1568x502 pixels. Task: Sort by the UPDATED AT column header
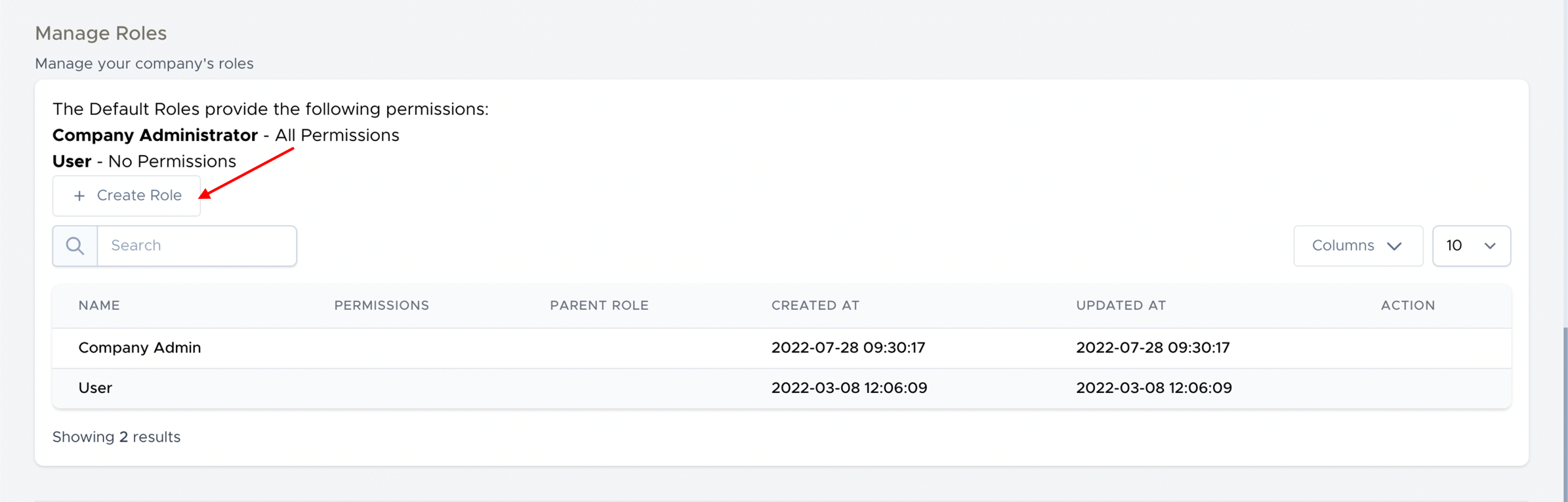1121,306
